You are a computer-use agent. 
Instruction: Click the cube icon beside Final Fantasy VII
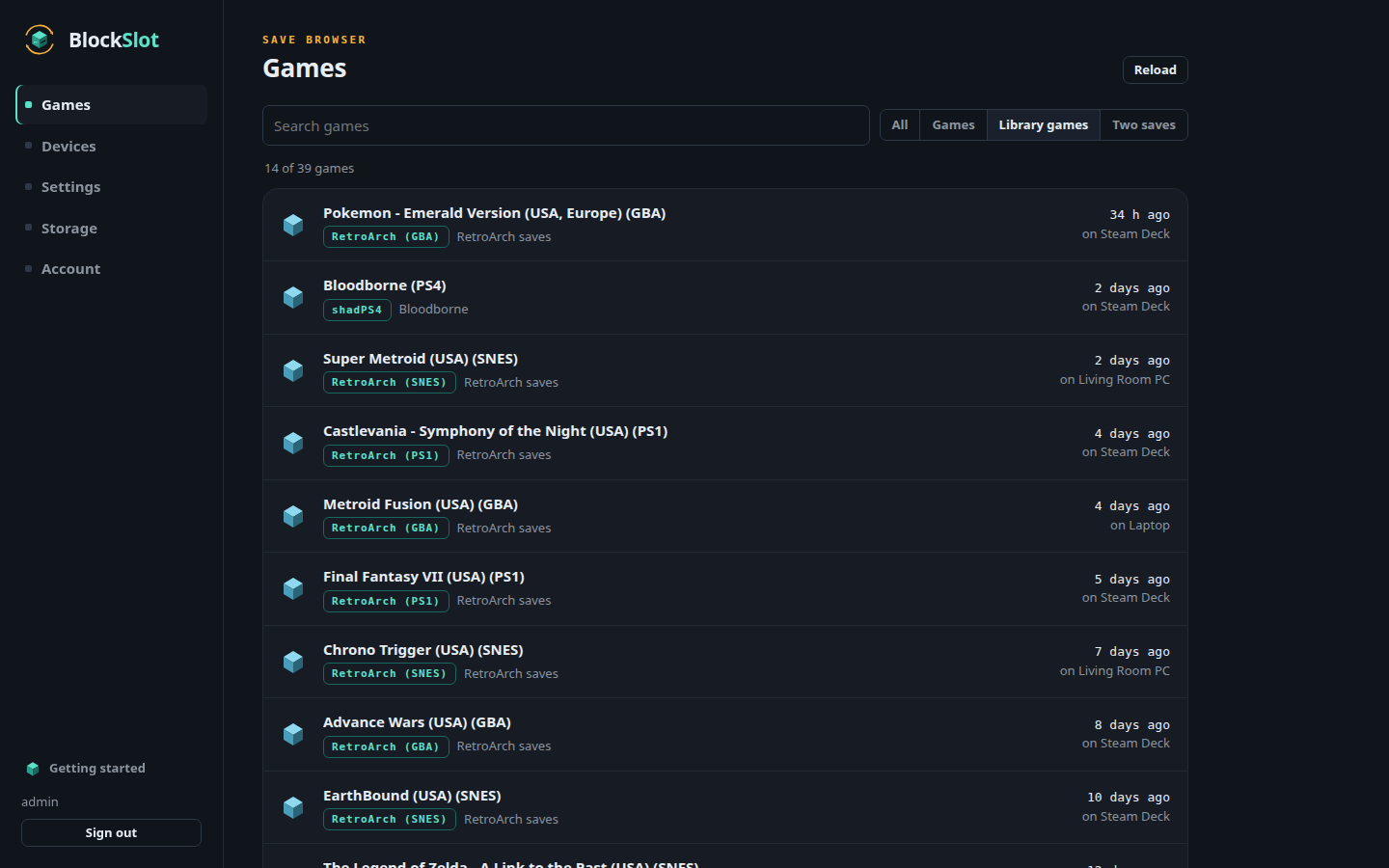pyautogui.click(x=293, y=588)
